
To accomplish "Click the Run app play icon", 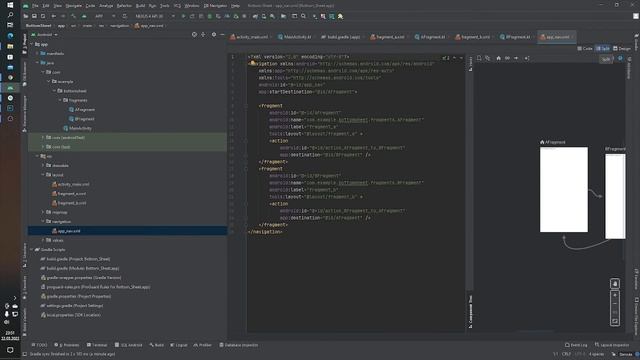I will pos(183,16).
